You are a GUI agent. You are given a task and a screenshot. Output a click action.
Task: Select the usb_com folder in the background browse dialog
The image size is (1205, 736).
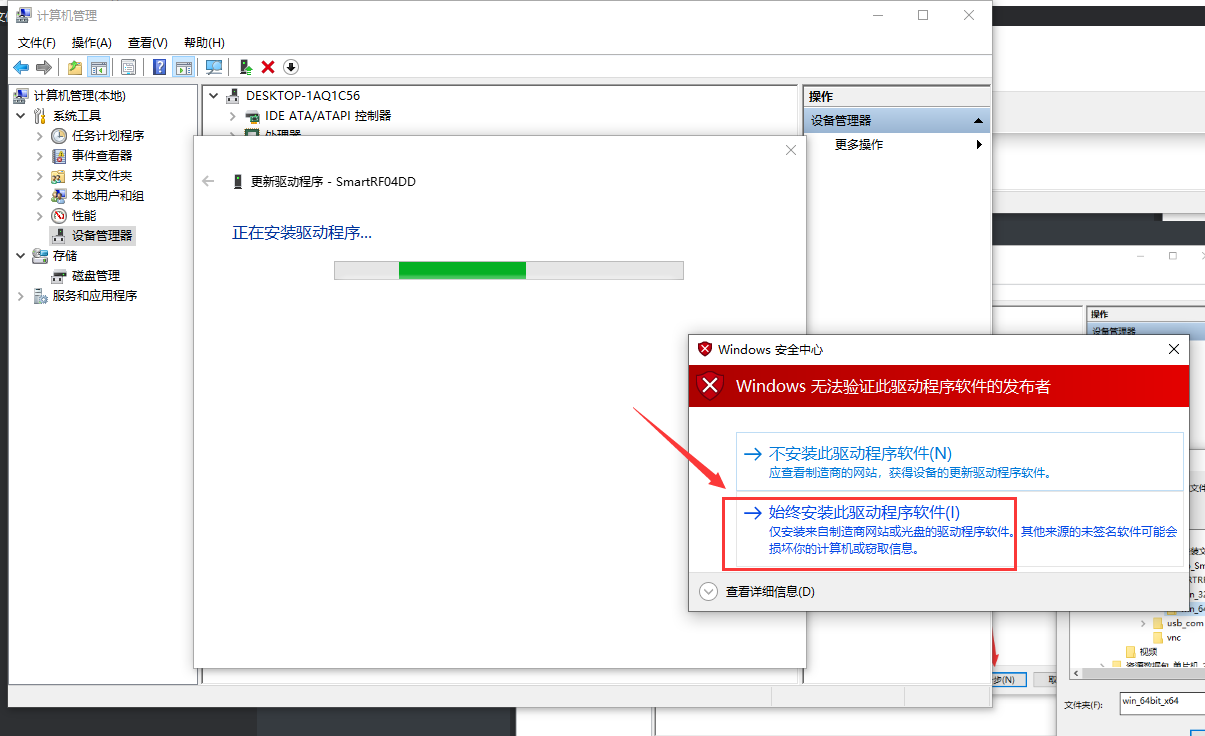click(1185, 622)
